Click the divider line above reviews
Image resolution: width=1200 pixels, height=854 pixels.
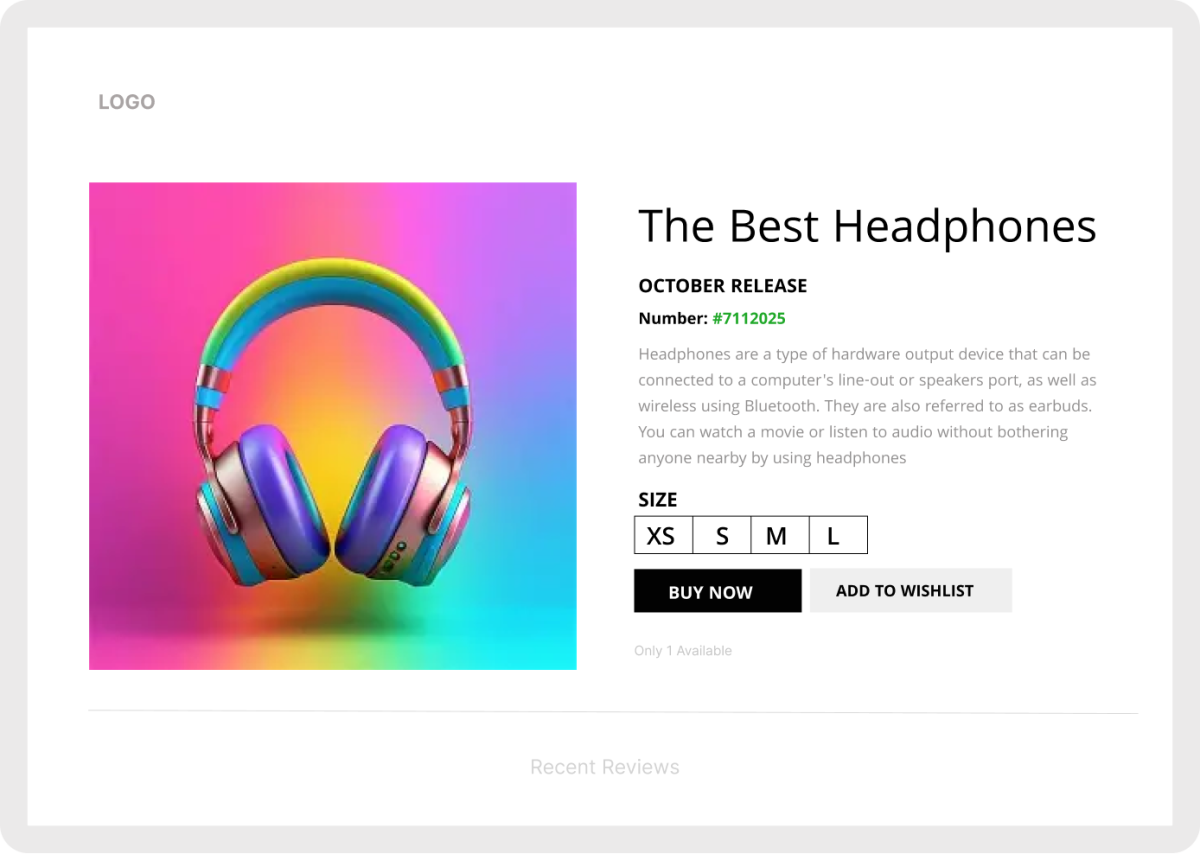pyautogui.click(x=613, y=712)
